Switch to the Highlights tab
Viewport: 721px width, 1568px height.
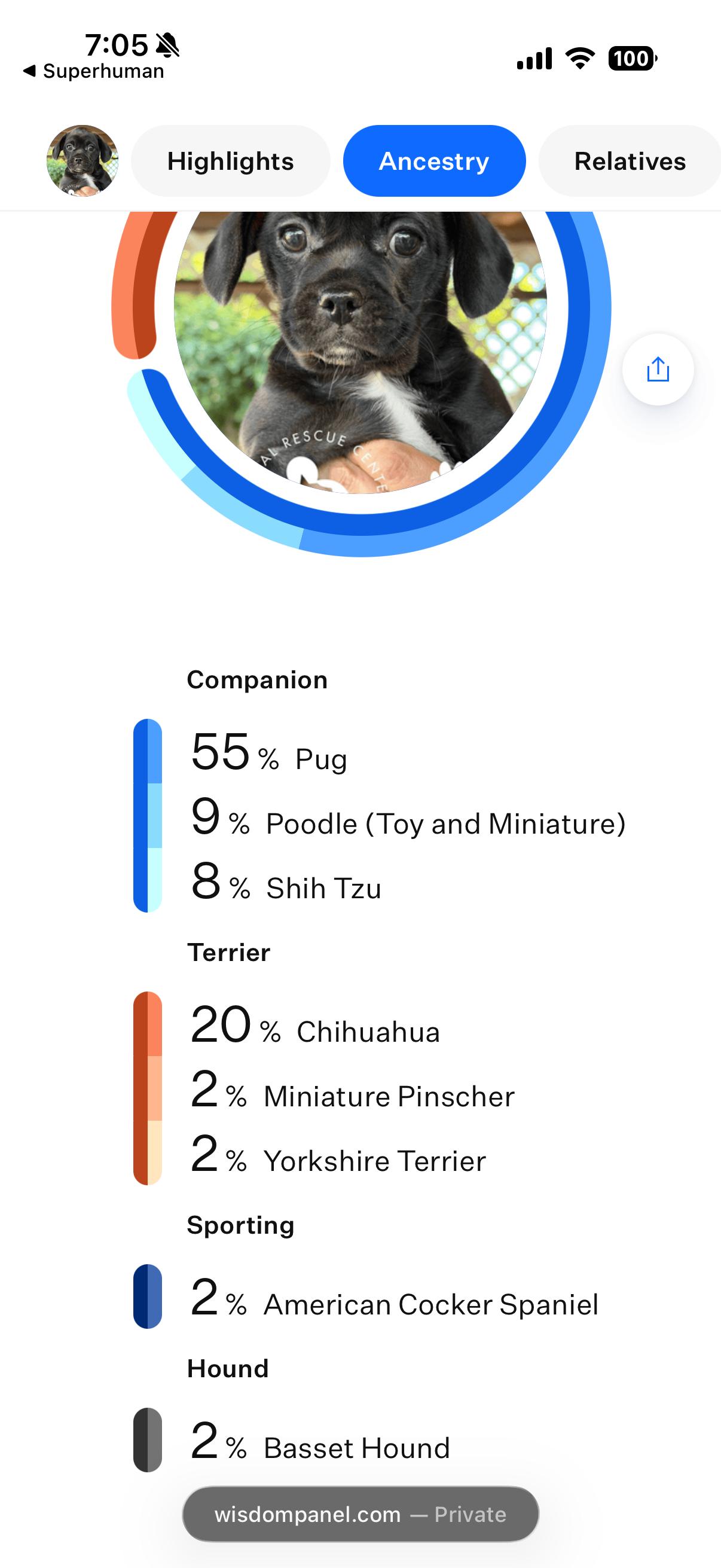(231, 161)
